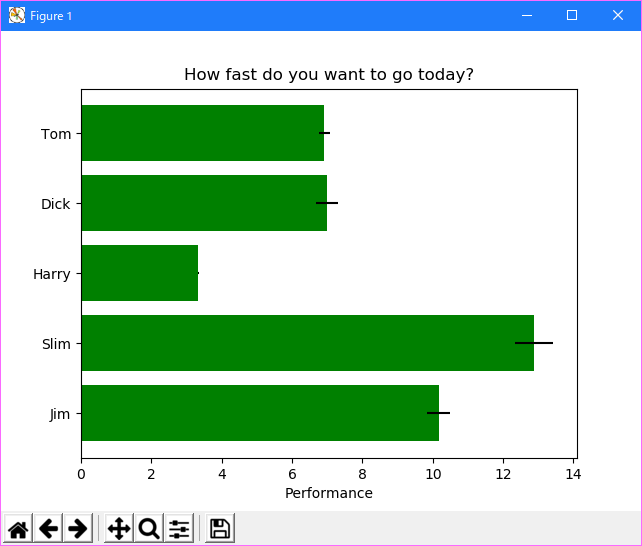Click the Home reset view icon
Image resolution: width=642 pixels, height=546 pixels.
point(18,528)
